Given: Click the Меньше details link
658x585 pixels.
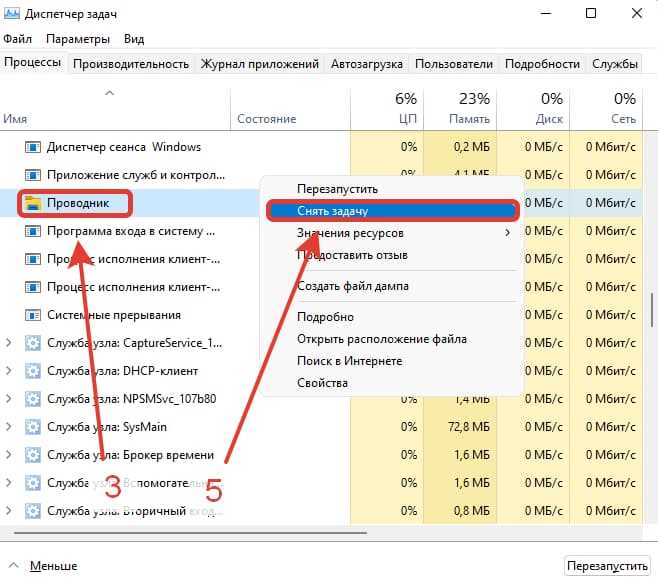Looking at the screenshot, I should (54, 566).
